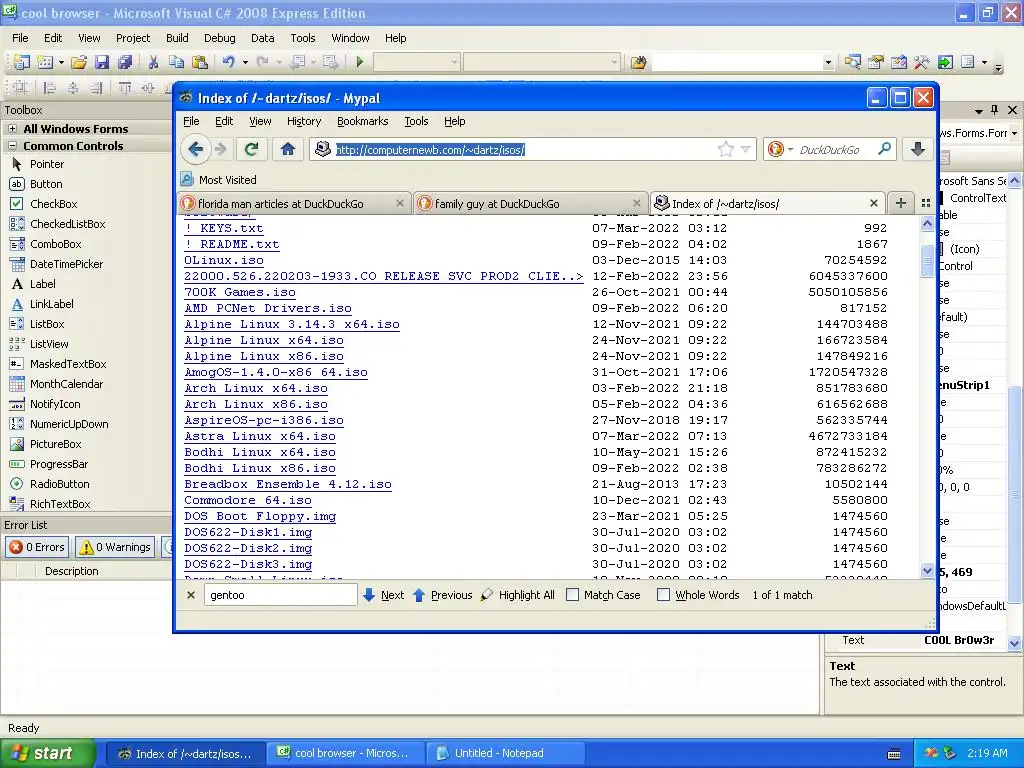The image size is (1024, 768).
Task: Enable the Match Case checkbox
Action: coord(572,595)
